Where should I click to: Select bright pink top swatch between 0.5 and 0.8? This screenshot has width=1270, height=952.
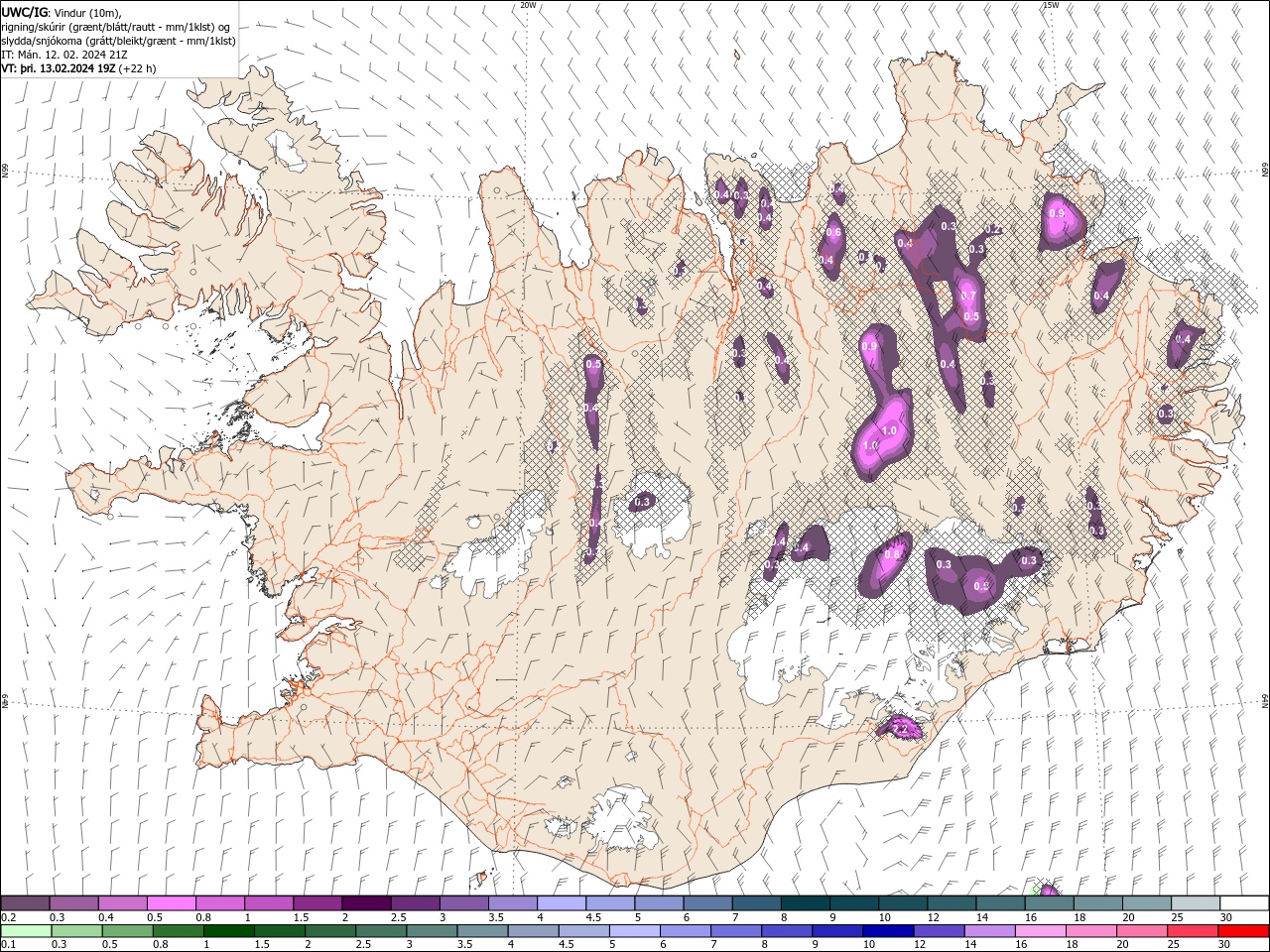(x=172, y=903)
